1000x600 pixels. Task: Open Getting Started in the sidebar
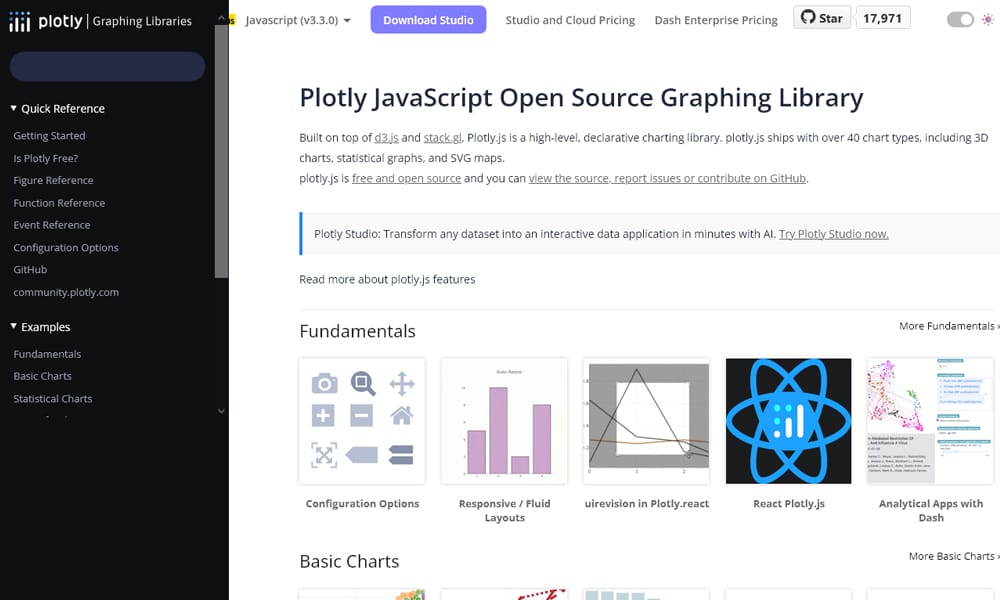[x=49, y=135]
